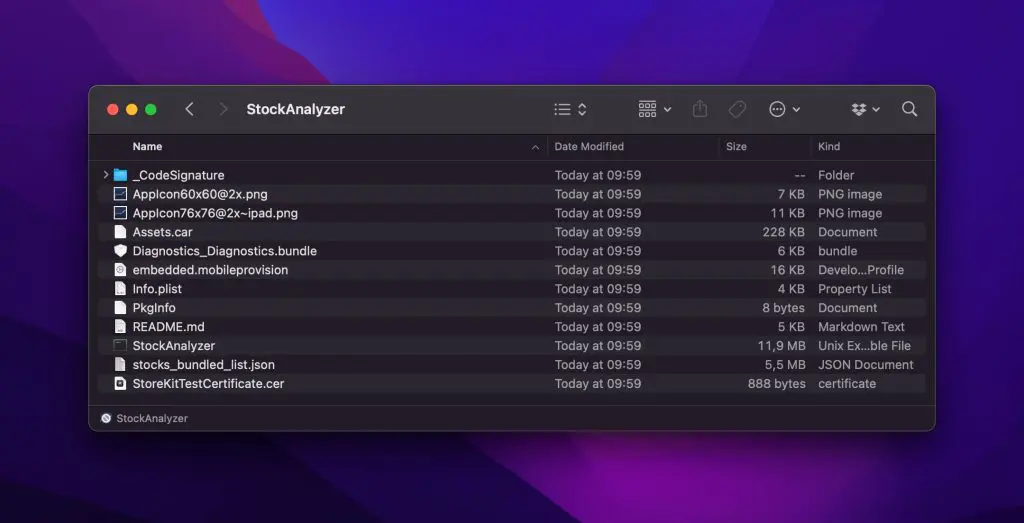Click the Folder kind cell
Viewport: 1024px width, 523px height.
coord(836,175)
